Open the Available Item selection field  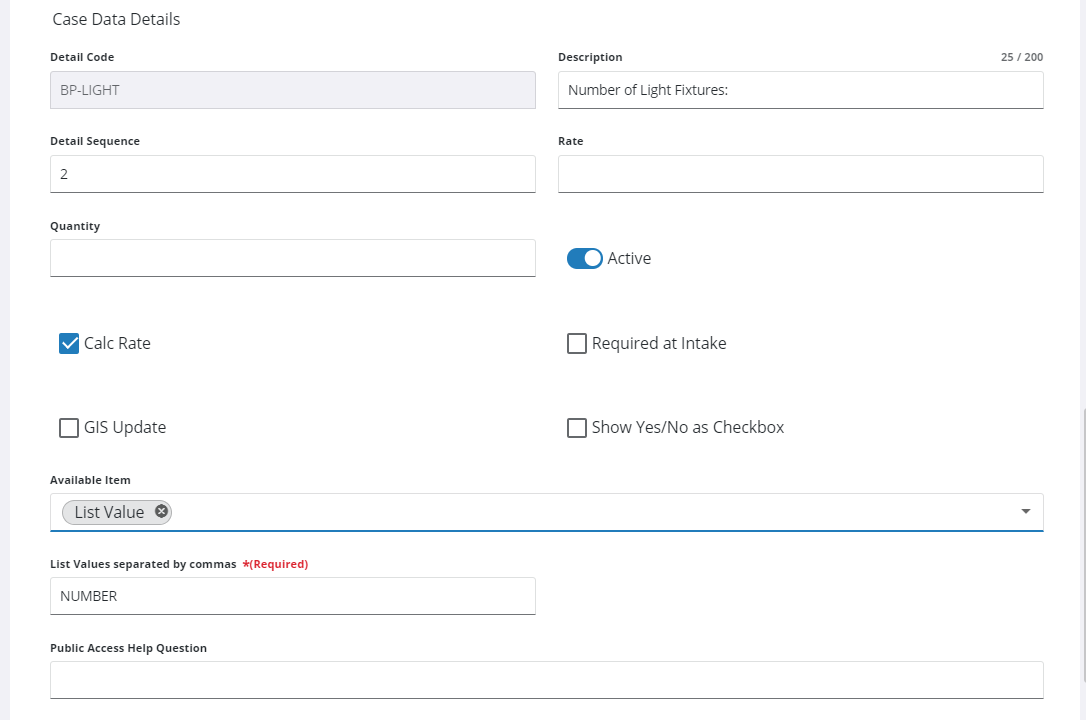click(600, 512)
